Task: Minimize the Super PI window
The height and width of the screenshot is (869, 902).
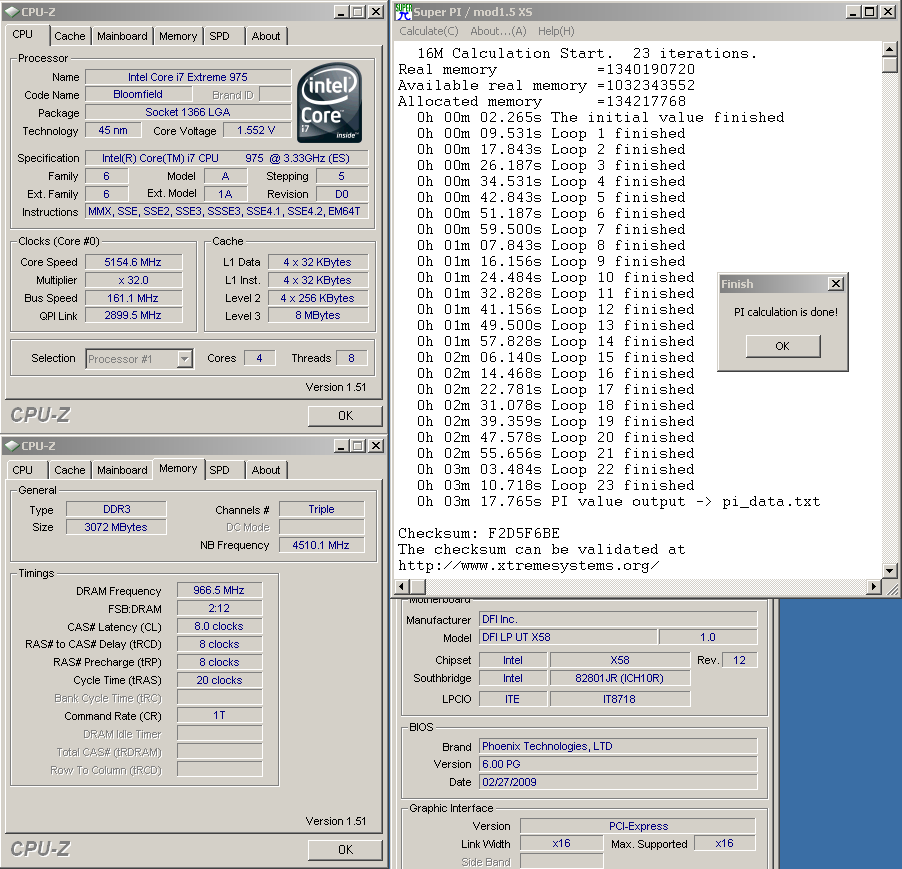Action: click(854, 12)
